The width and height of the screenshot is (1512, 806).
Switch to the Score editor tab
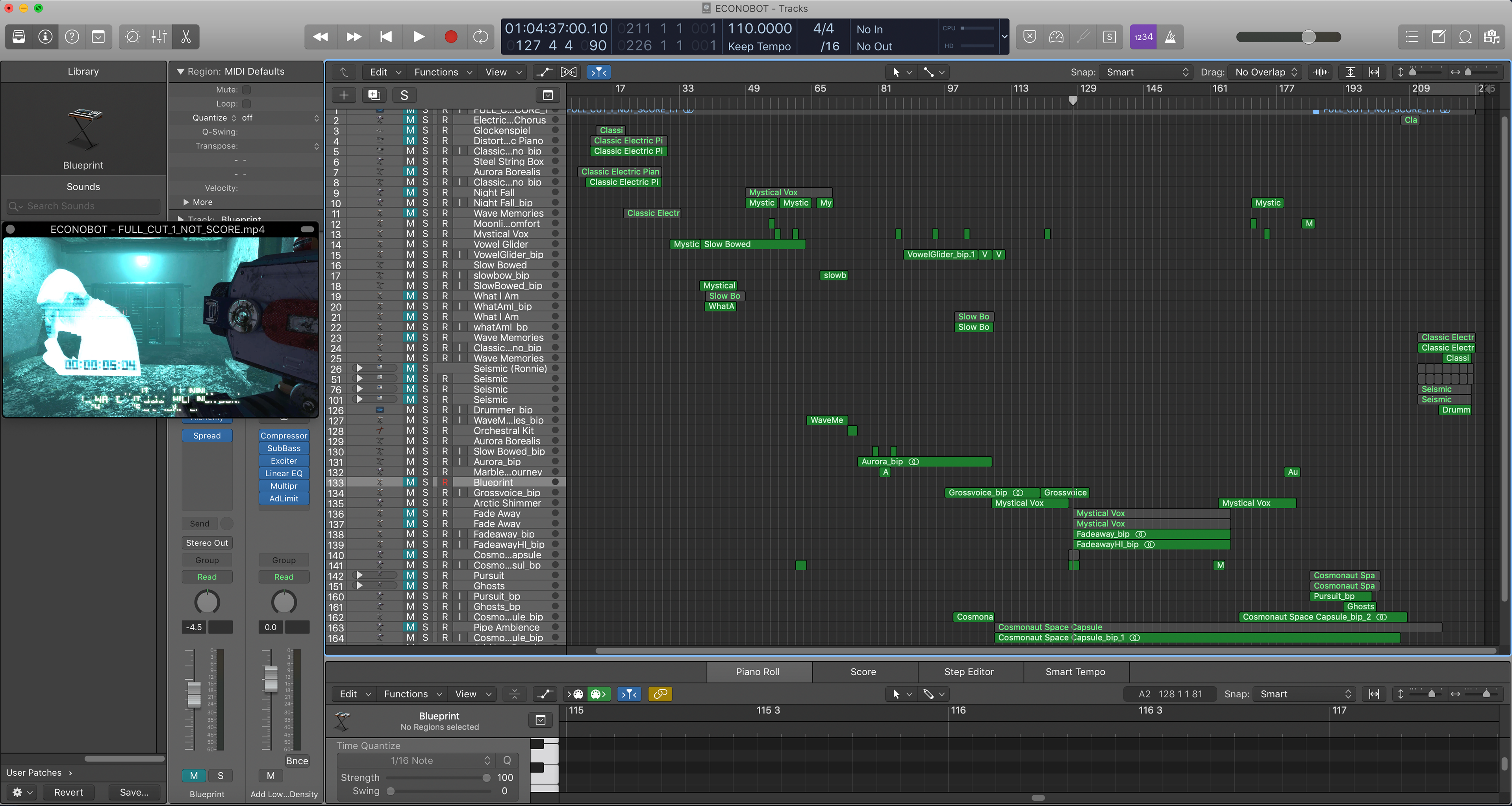[x=863, y=672]
